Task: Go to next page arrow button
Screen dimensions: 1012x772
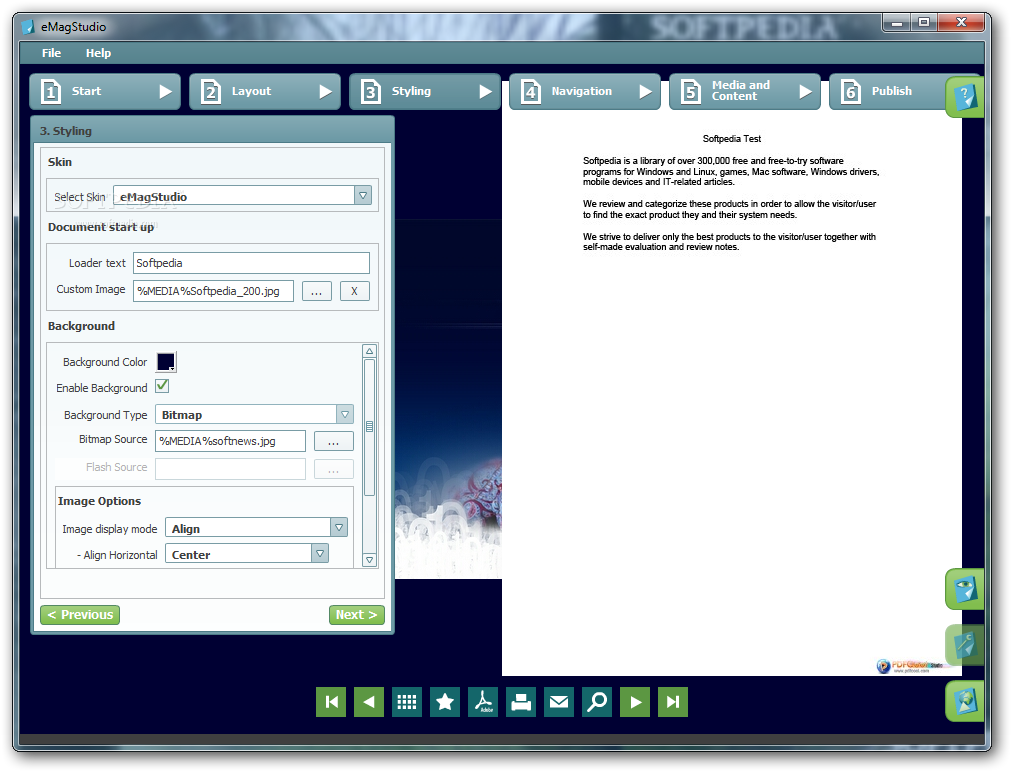Action: tap(635, 702)
